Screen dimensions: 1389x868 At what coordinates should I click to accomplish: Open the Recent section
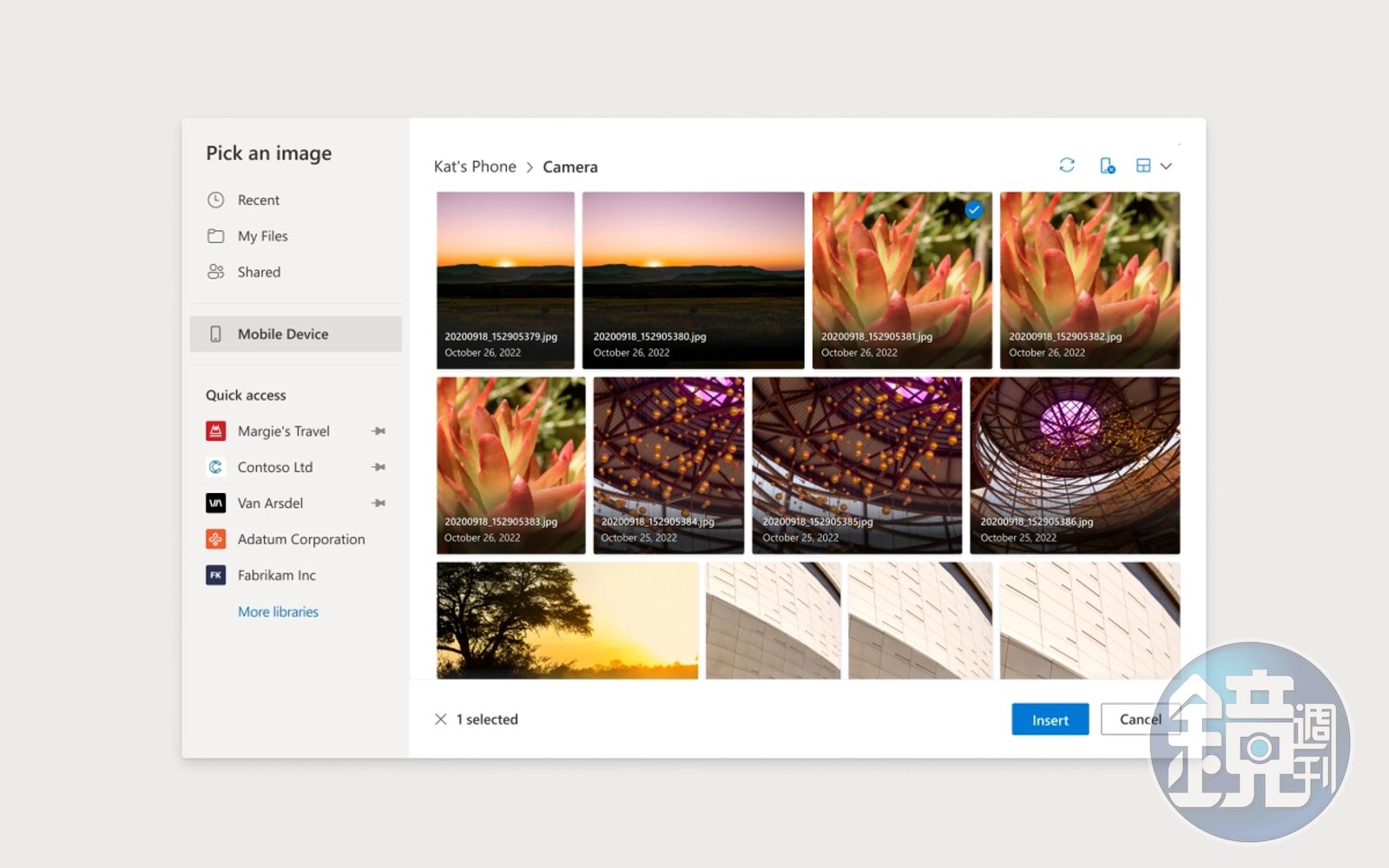(x=258, y=200)
